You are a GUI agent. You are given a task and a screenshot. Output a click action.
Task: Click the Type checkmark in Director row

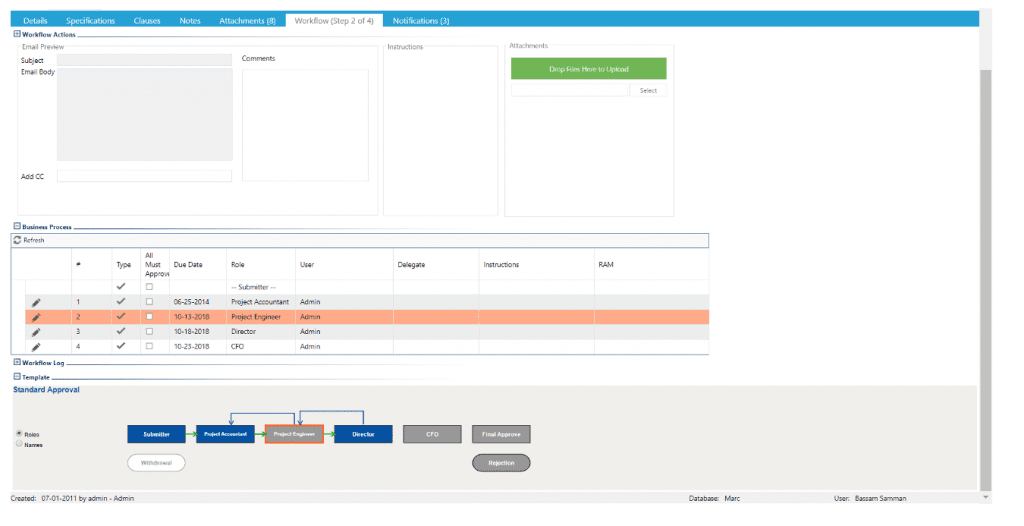point(121,331)
